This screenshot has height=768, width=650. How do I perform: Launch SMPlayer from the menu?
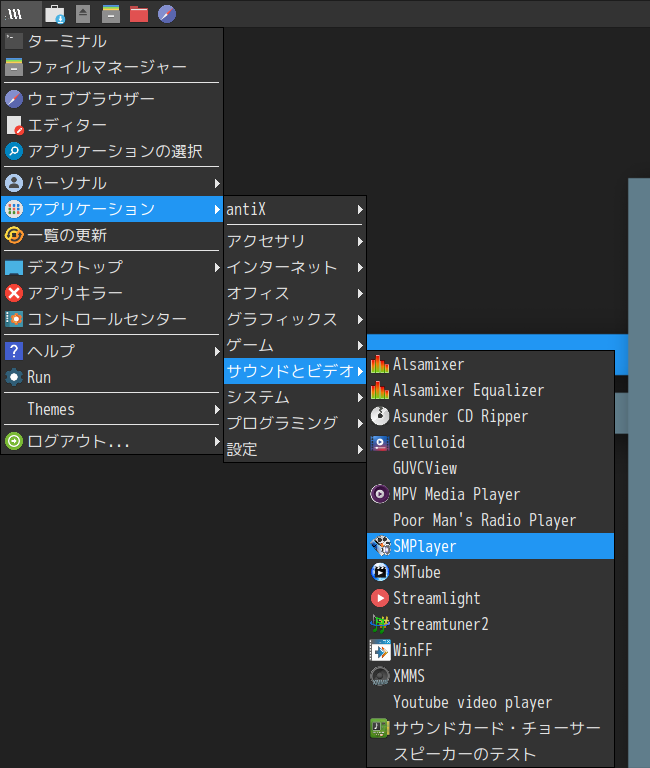click(x=490, y=546)
